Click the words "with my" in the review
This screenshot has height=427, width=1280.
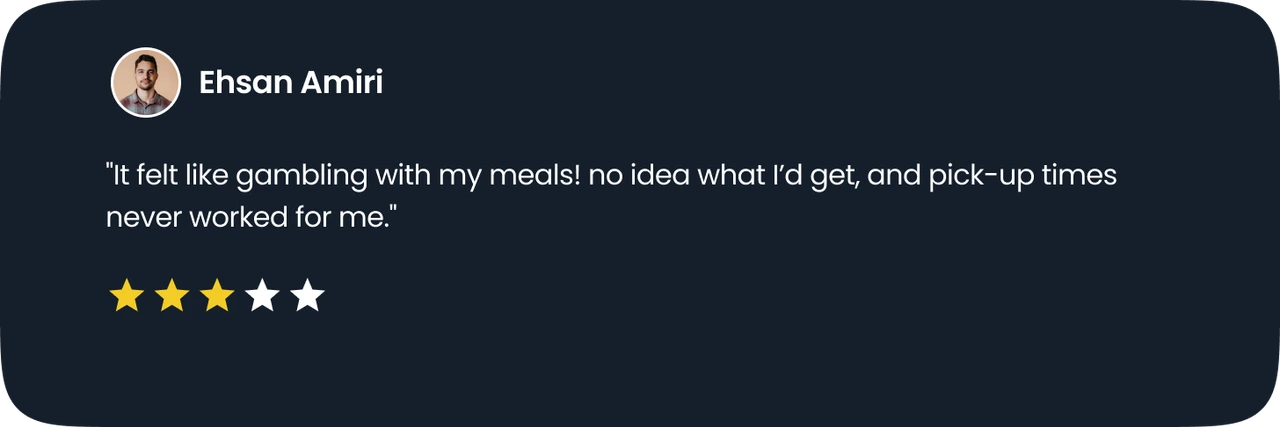coord(424,177)
